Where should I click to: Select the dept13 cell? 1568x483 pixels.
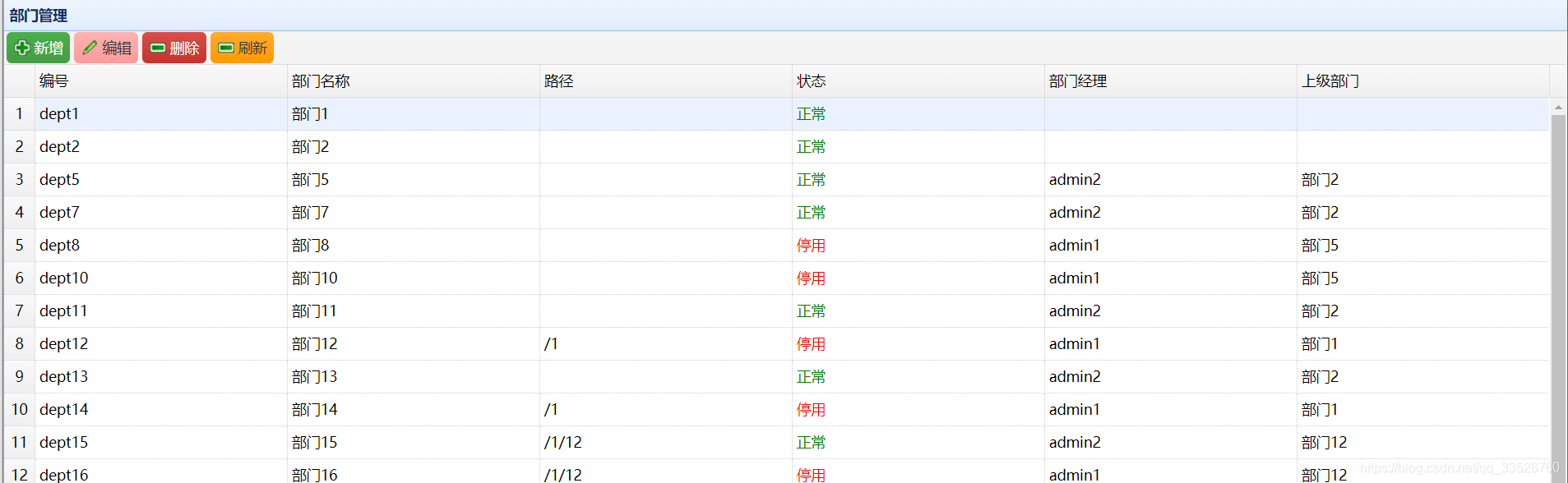[x=161, y=377]
